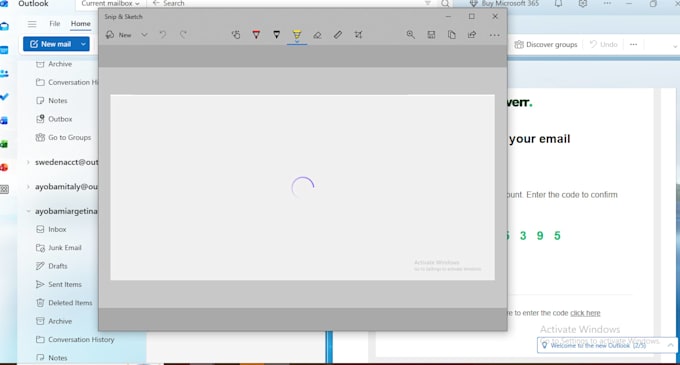
Task: Open the lower Conversation History folder
Action: click(75, 339)
